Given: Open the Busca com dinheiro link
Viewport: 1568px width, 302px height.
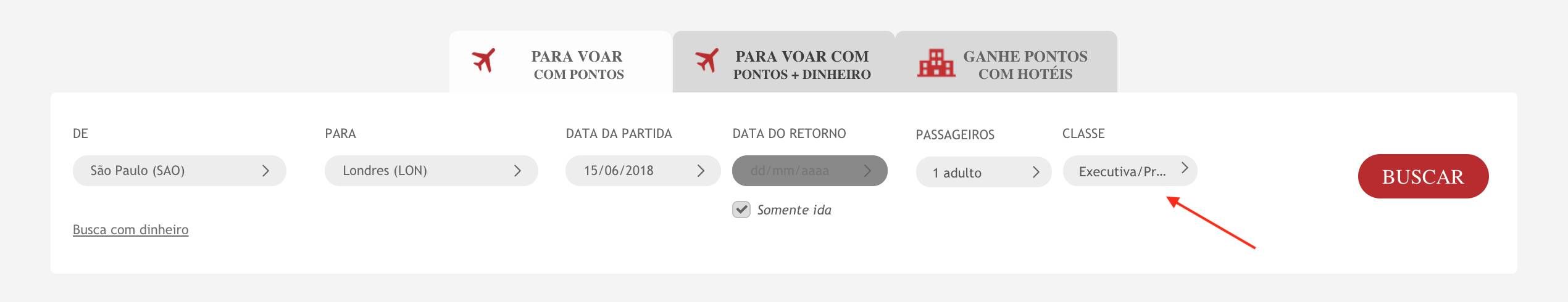Looking at the screenshot, I should (x=131, y=230).
